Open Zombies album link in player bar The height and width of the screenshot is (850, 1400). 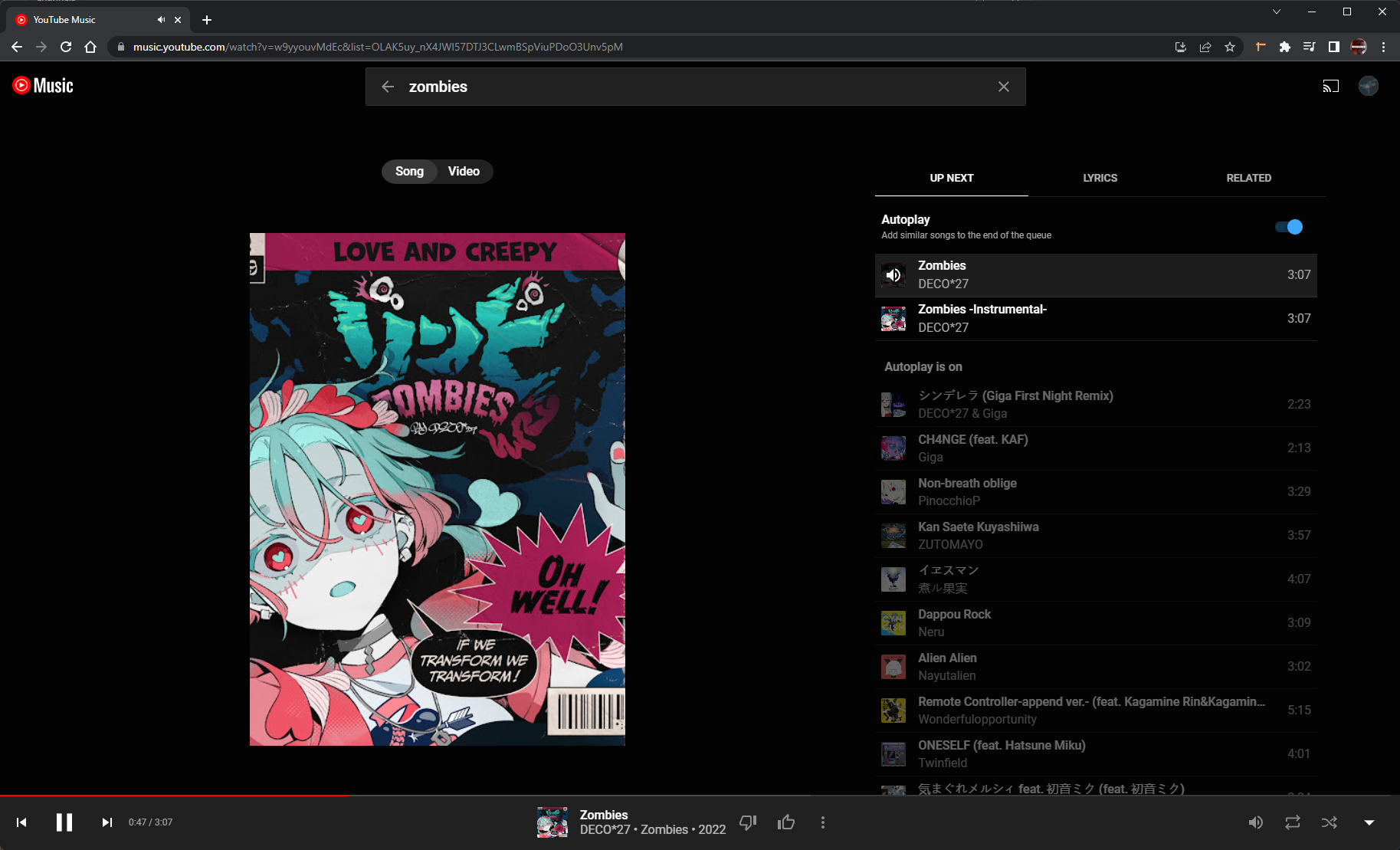pos(664,830)
